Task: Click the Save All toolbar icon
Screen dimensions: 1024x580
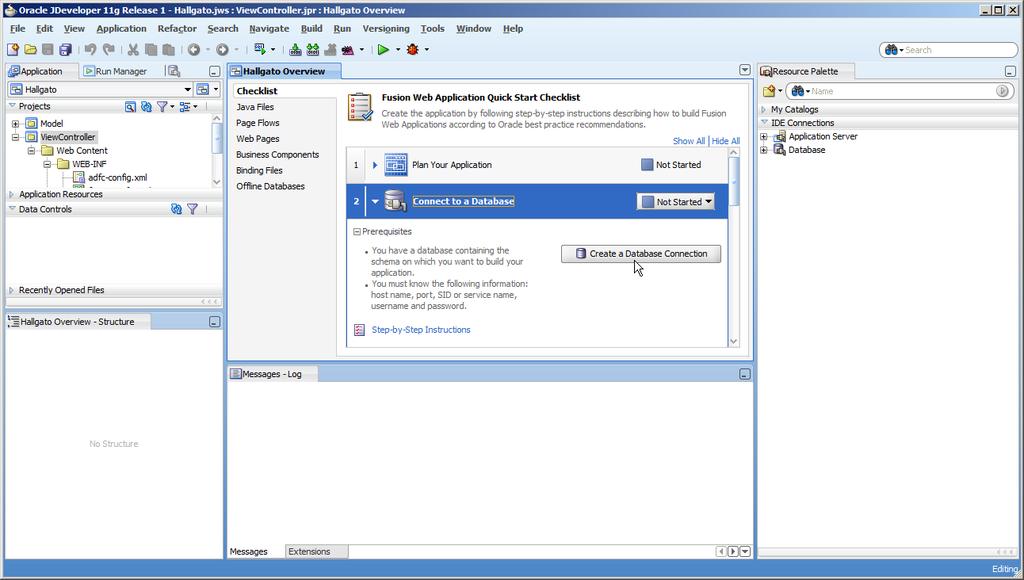Action: 65,50
